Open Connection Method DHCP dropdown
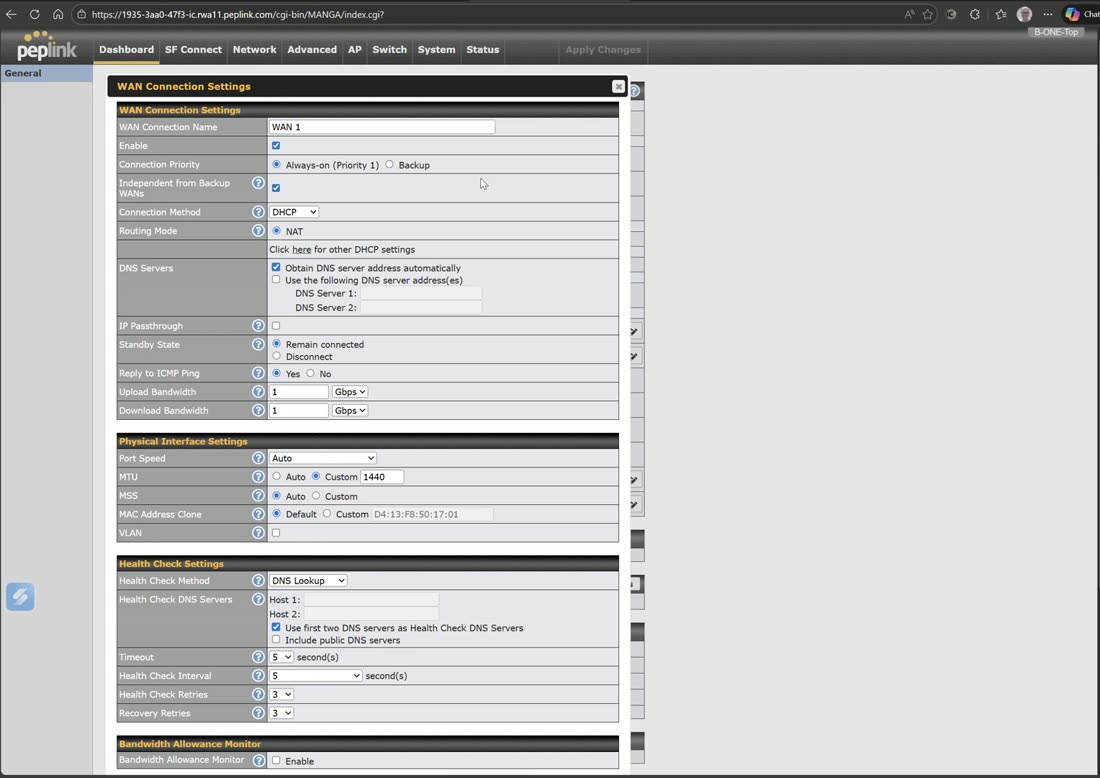Image resolution: width=1100 pixels, height=778 pixels. 294,212
